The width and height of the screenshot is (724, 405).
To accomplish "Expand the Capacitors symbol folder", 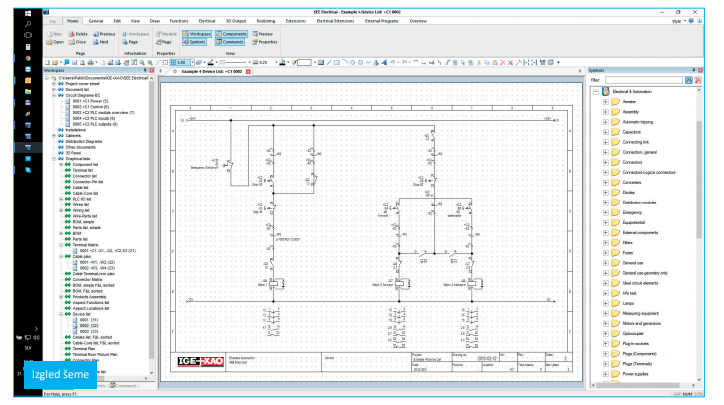I will [605, 132].
